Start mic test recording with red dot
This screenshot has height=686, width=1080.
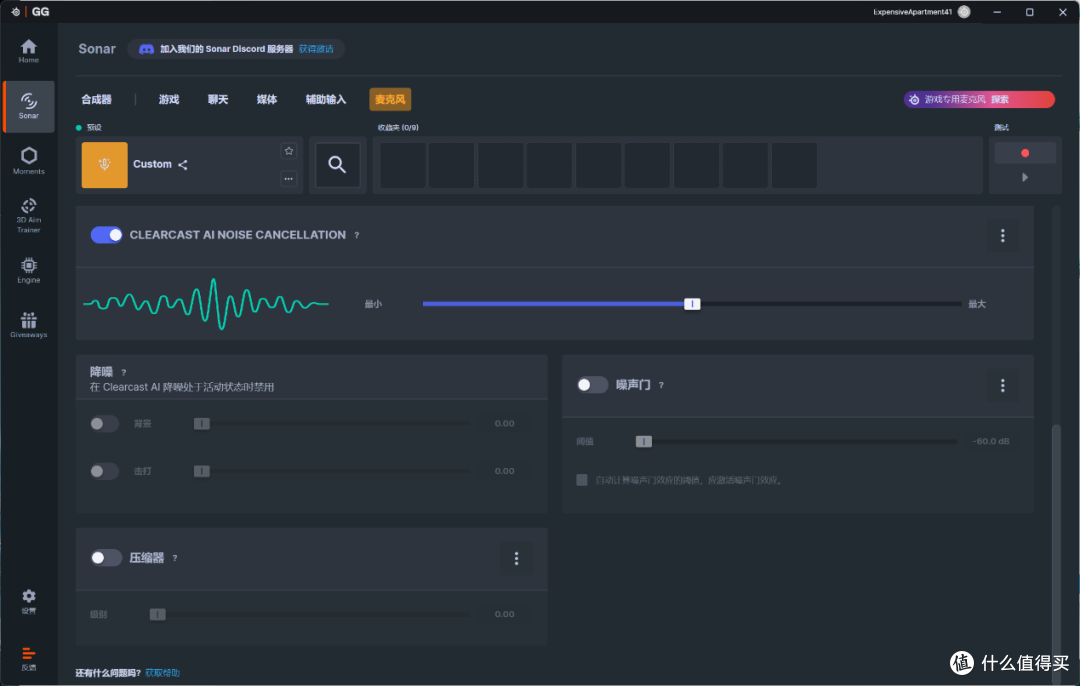tap(1025, 153)
